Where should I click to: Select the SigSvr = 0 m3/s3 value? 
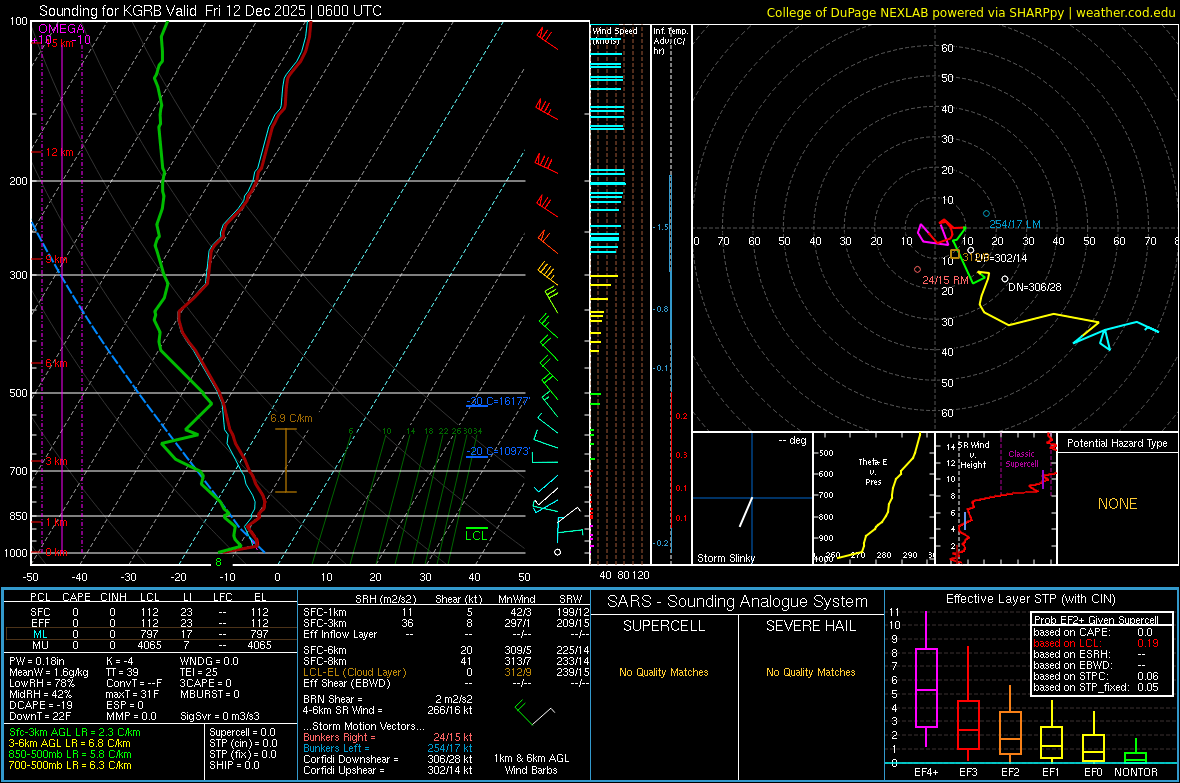click(220, 716)
